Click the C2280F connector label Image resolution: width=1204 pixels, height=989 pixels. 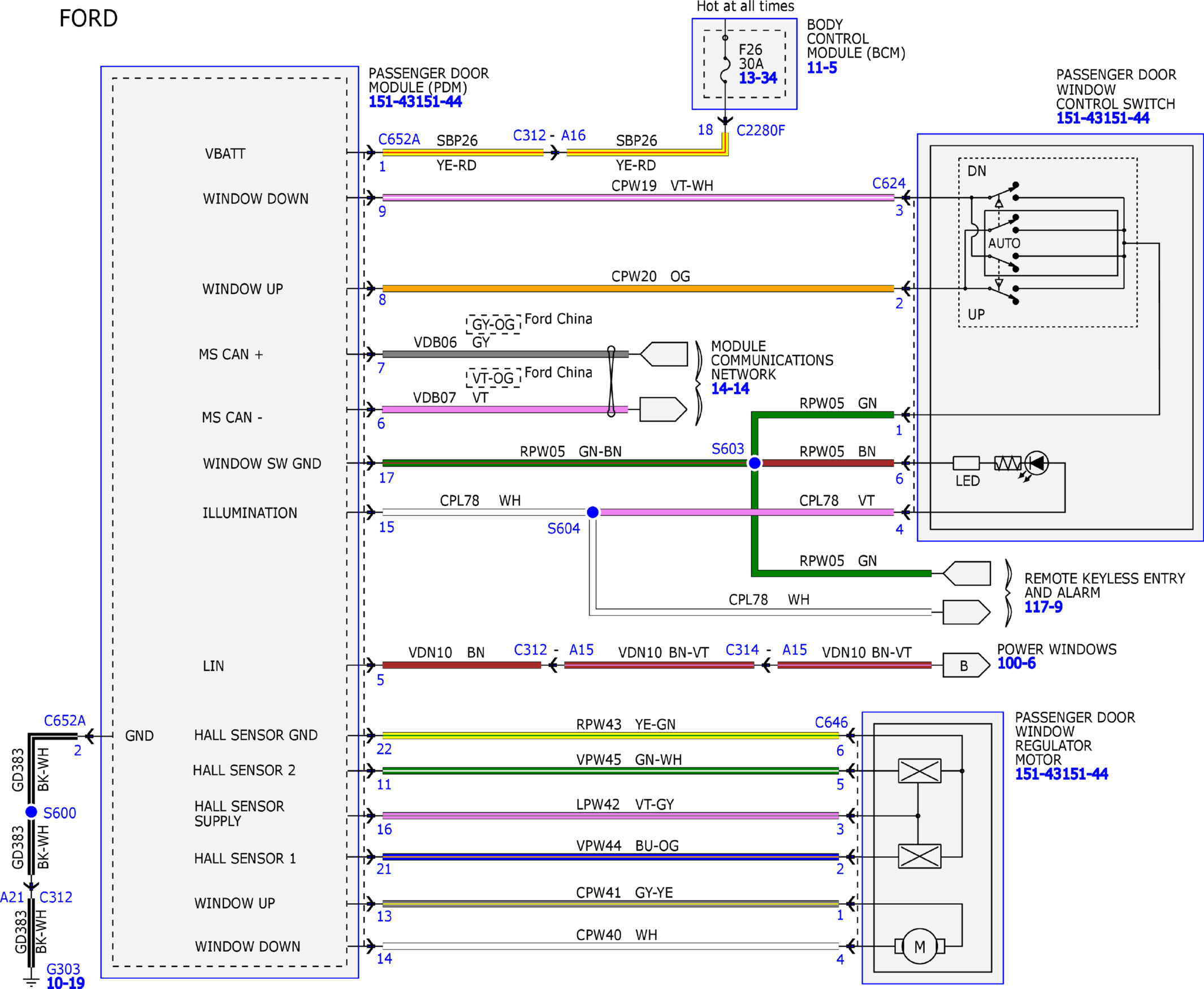click(760, 131)
